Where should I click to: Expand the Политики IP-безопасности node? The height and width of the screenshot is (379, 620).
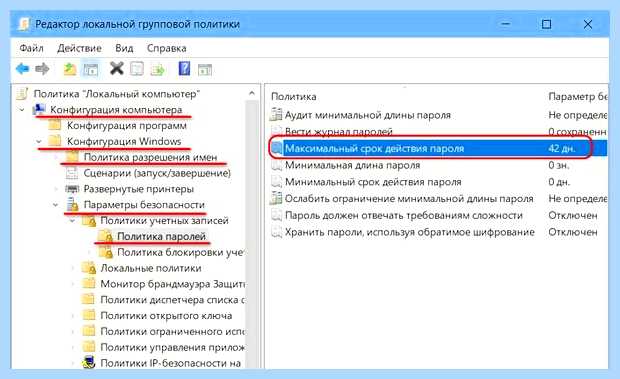[x=72, y=362]
